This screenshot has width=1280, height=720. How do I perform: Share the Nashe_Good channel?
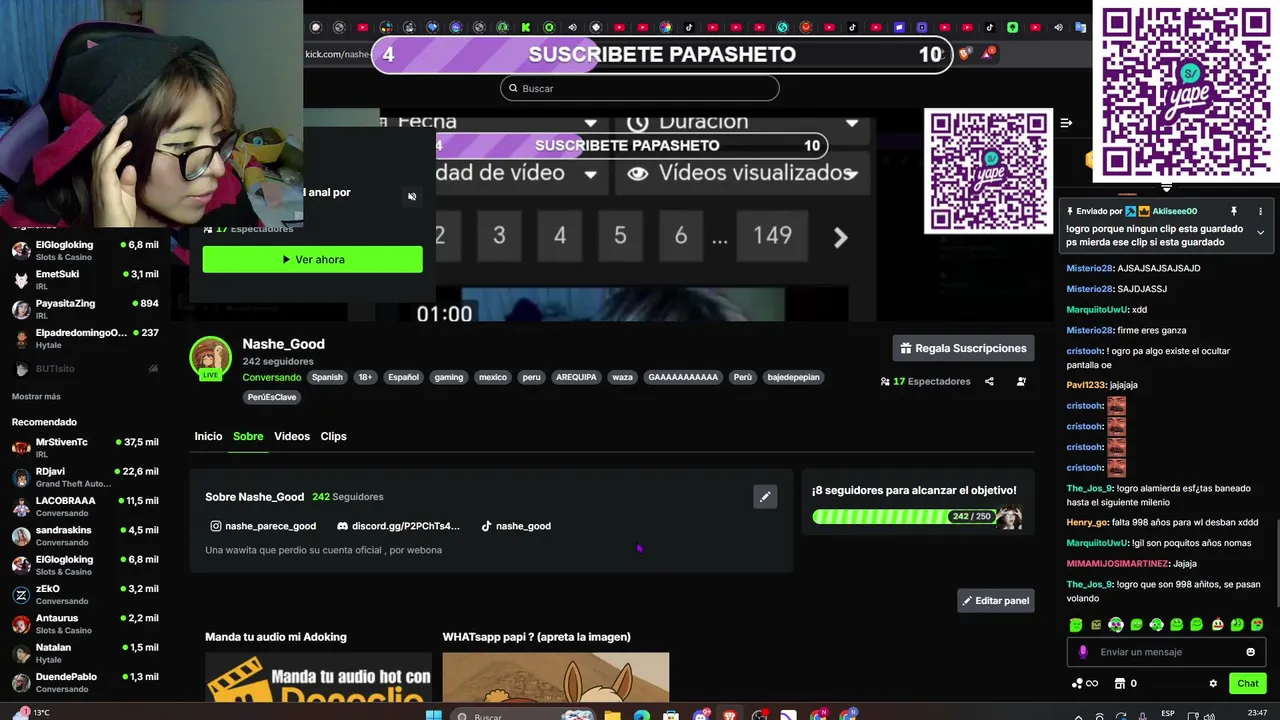coord(989,381)
